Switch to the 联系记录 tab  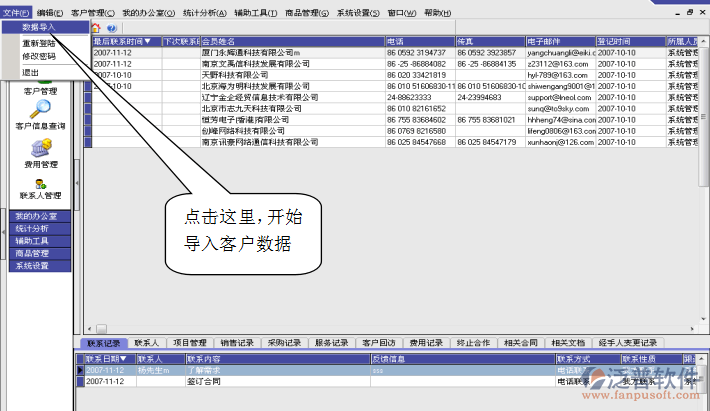pyautogui.click(x=104, y=343)
